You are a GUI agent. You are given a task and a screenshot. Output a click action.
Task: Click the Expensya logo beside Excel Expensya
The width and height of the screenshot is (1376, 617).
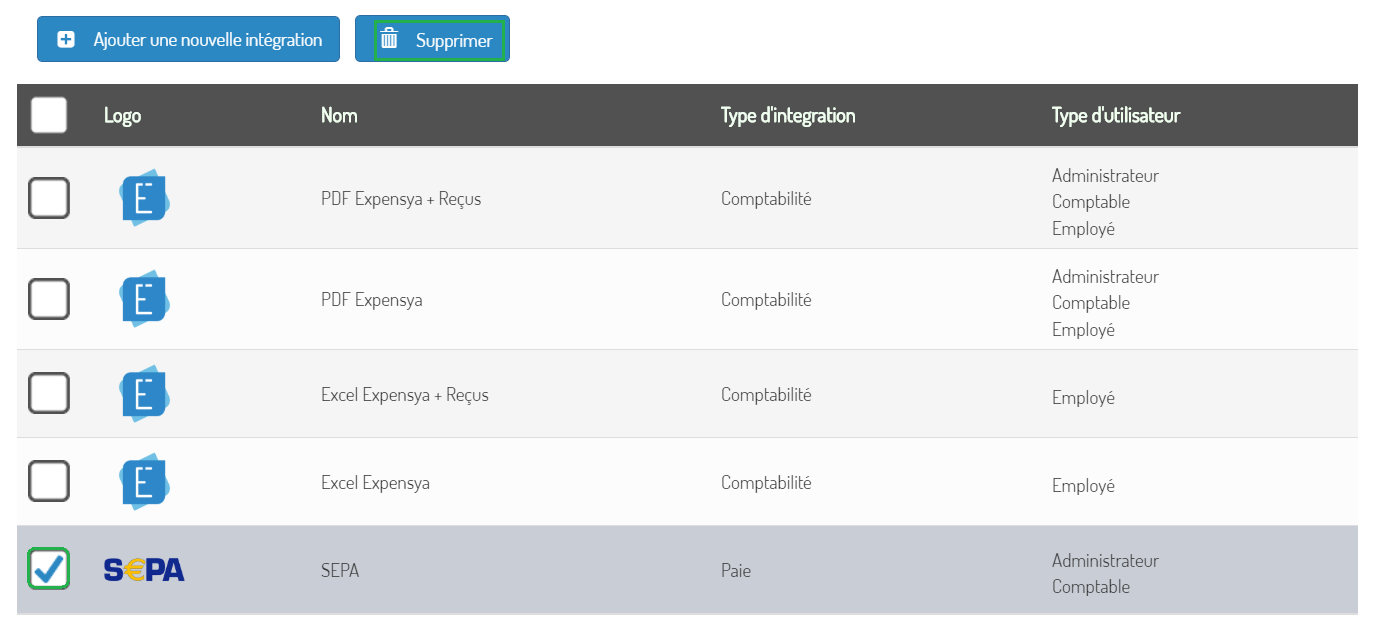[x=144, y=482]
